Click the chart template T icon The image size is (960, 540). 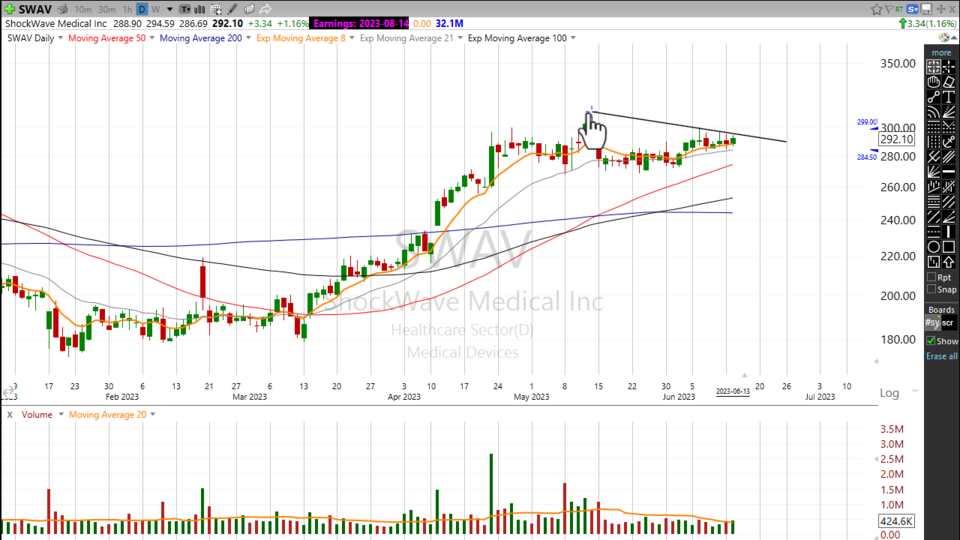[184, 9]
